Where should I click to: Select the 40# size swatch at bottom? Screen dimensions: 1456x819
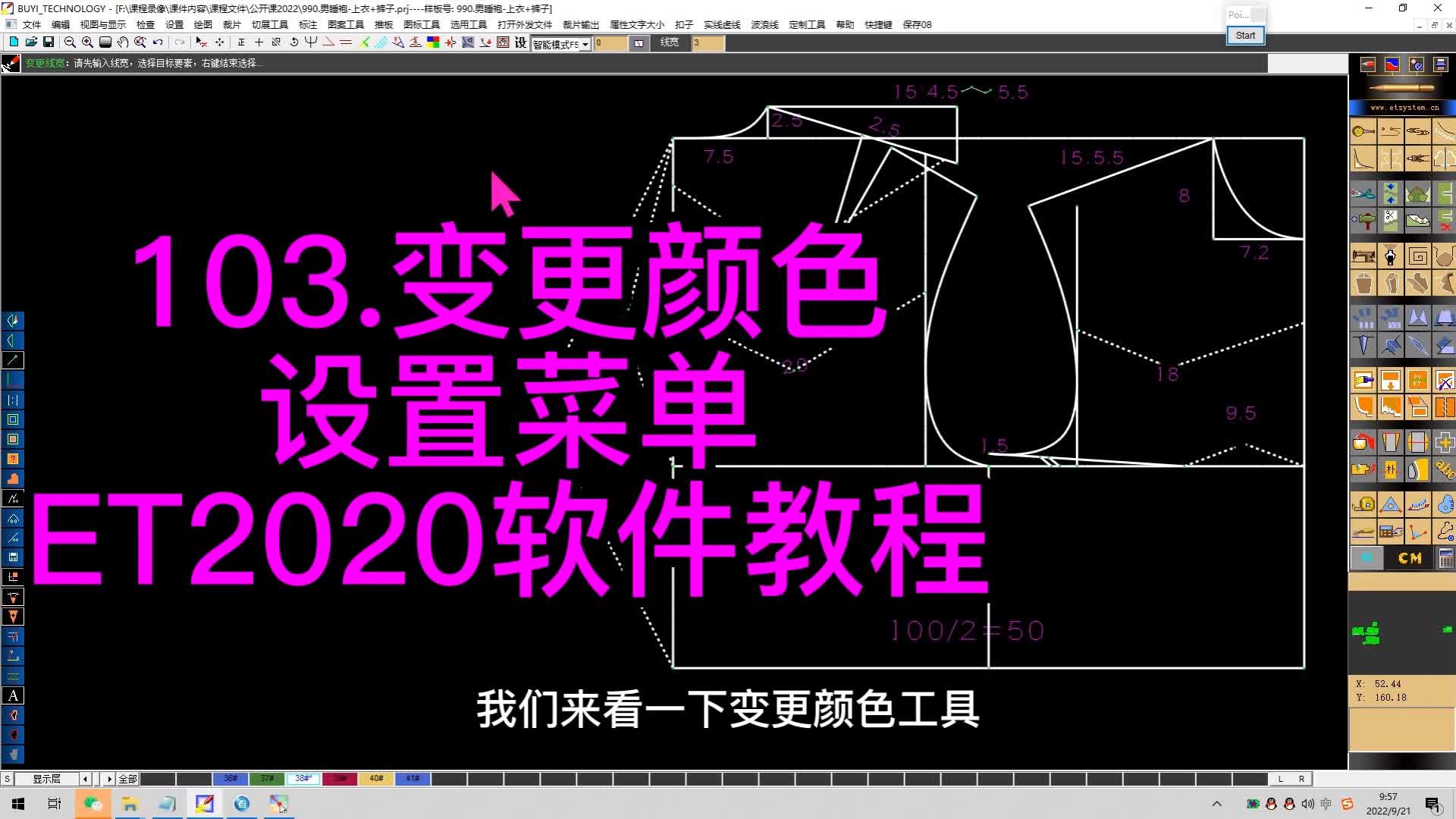coord(375,779)
